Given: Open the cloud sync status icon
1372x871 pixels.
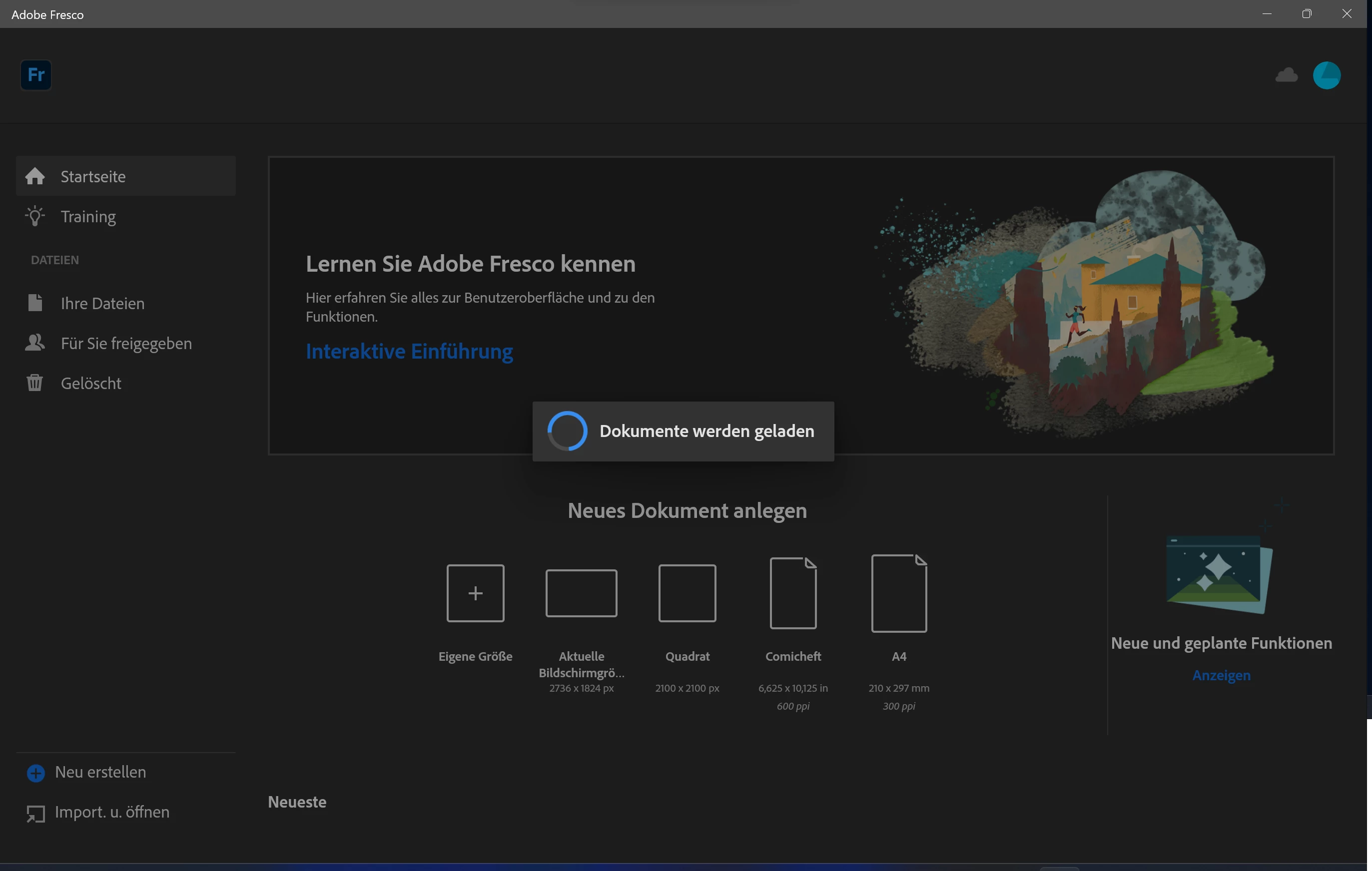Looking at the screenshot, I should click(x=1286, y=74).
